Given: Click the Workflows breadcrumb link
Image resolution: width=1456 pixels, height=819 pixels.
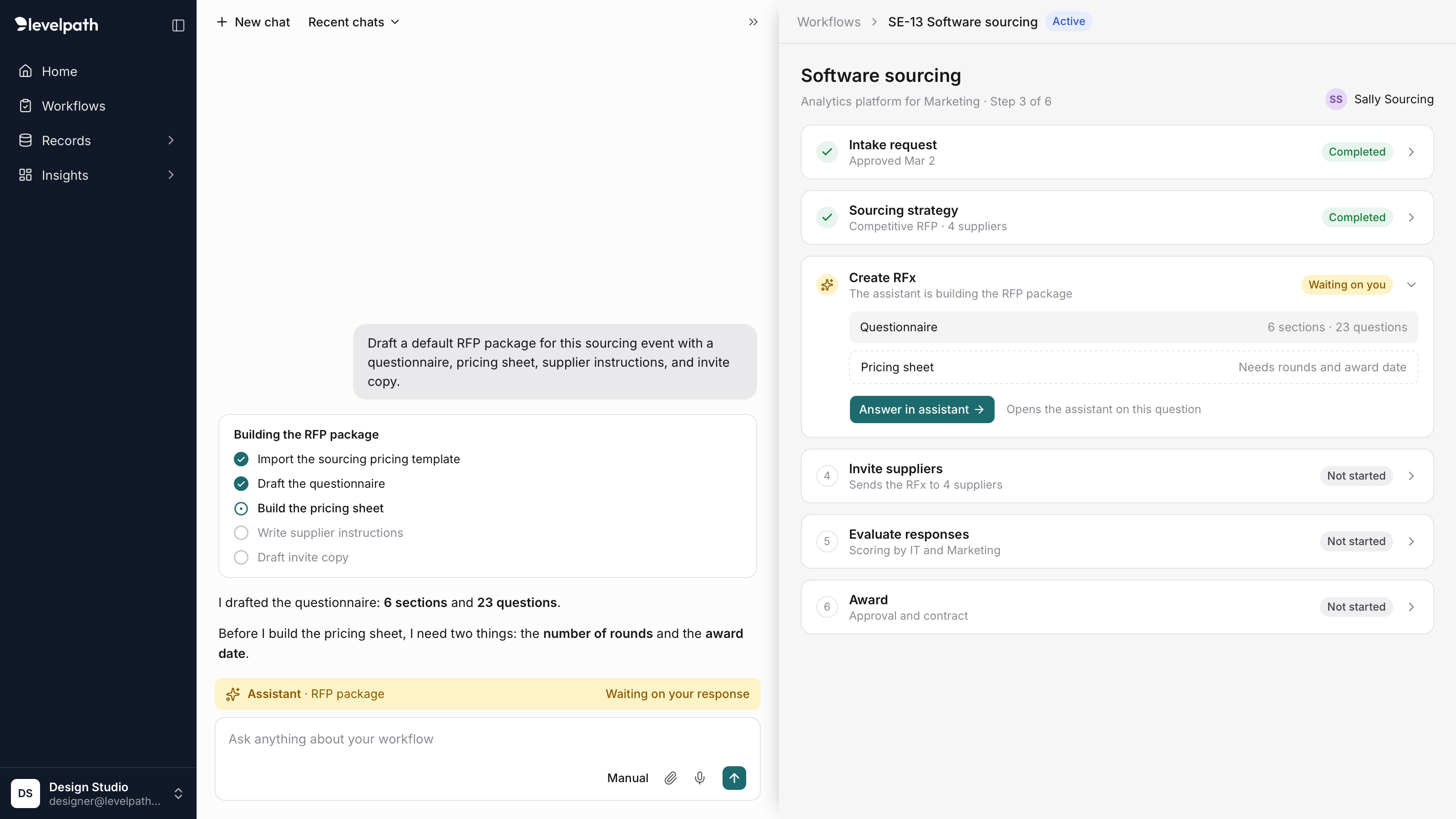Looking at the screenshot, I should point(829,21).
